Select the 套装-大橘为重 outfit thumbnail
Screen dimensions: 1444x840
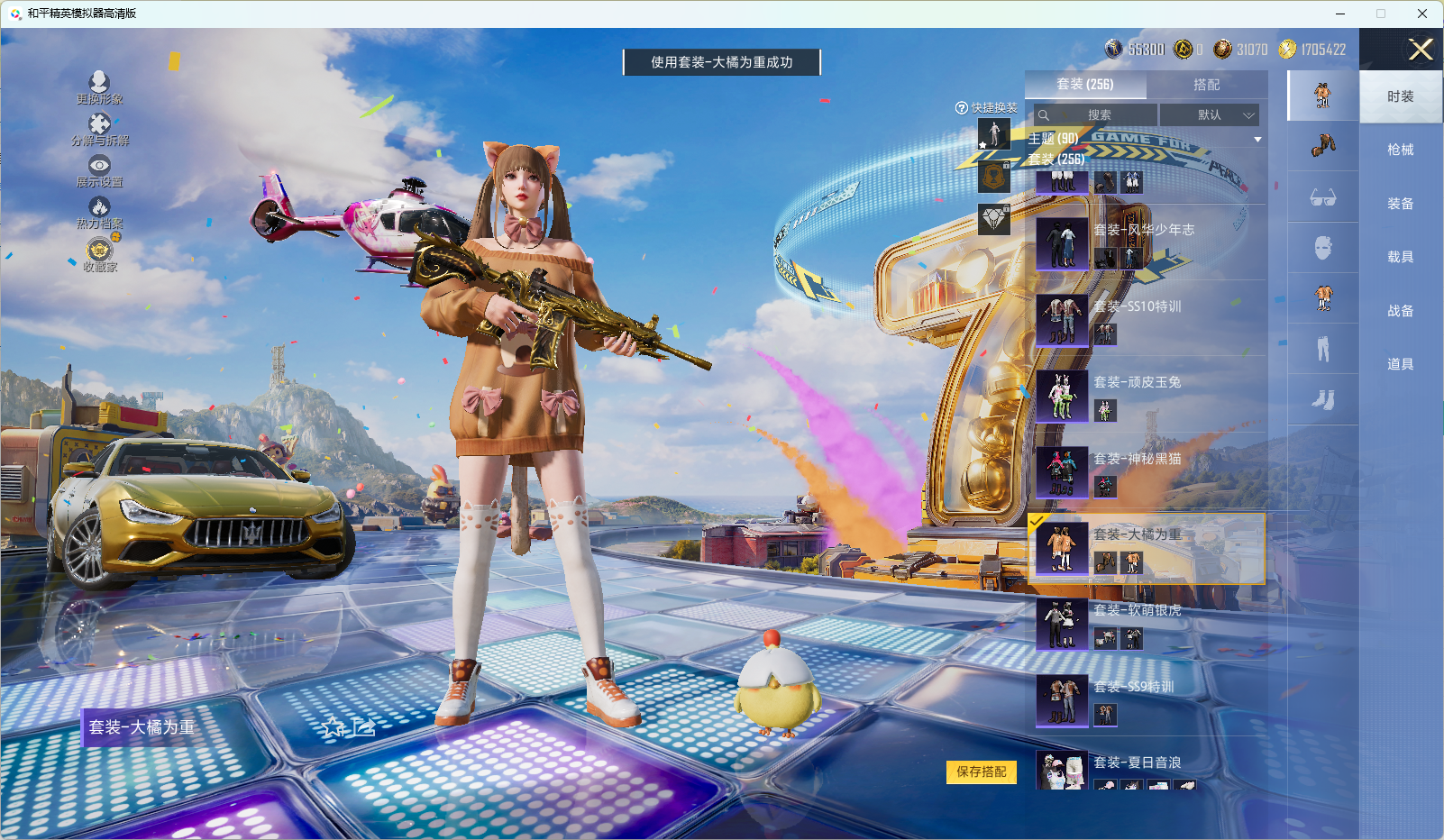click(x=1062, y=549)
